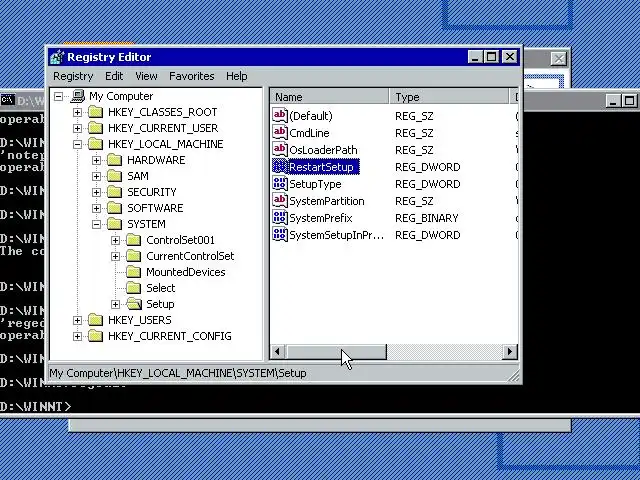Click the CurrentControlSet folder icon
Viewport: 640px width, 480px height.
click(134, 256)
